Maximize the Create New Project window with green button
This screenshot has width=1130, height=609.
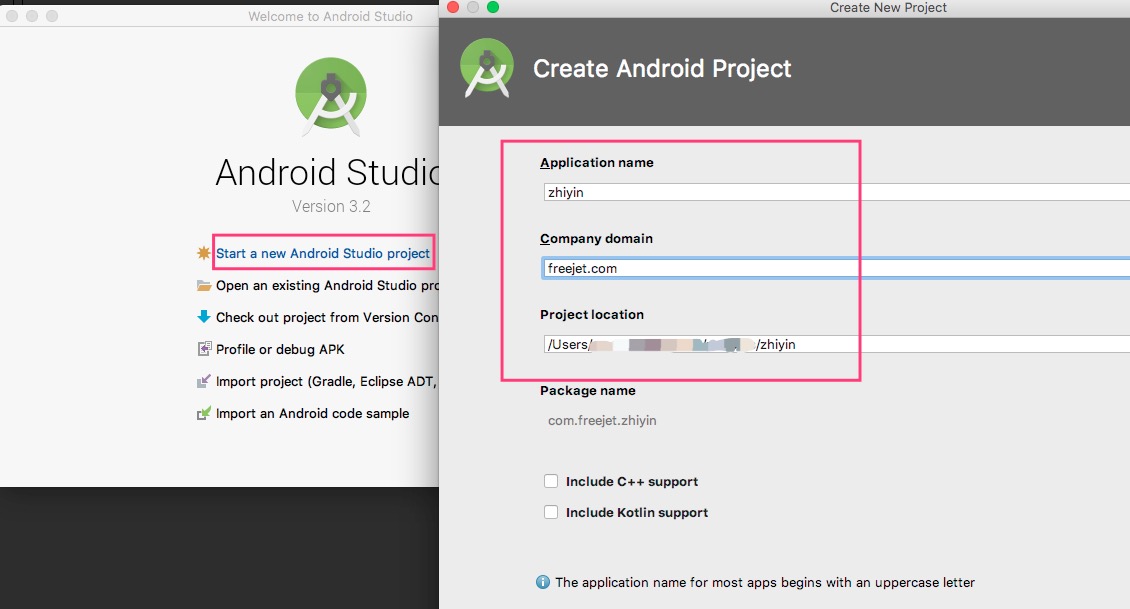[x=493, y=7]
